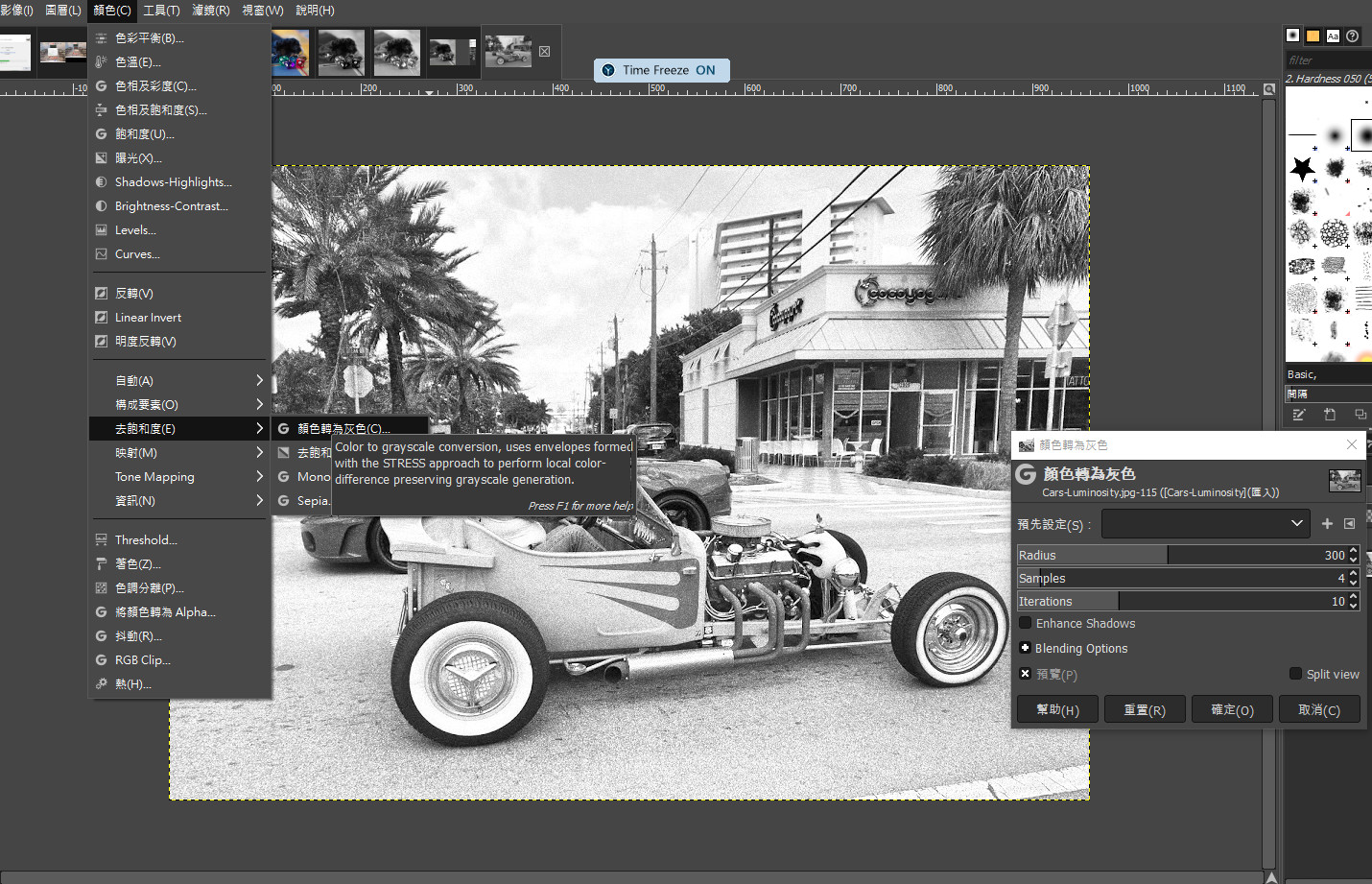Image resolution: width=1372 pixels, height=884 pixels.
Task: Open the 濾鏡(R) filters menu
Action: tap(211, 11)
